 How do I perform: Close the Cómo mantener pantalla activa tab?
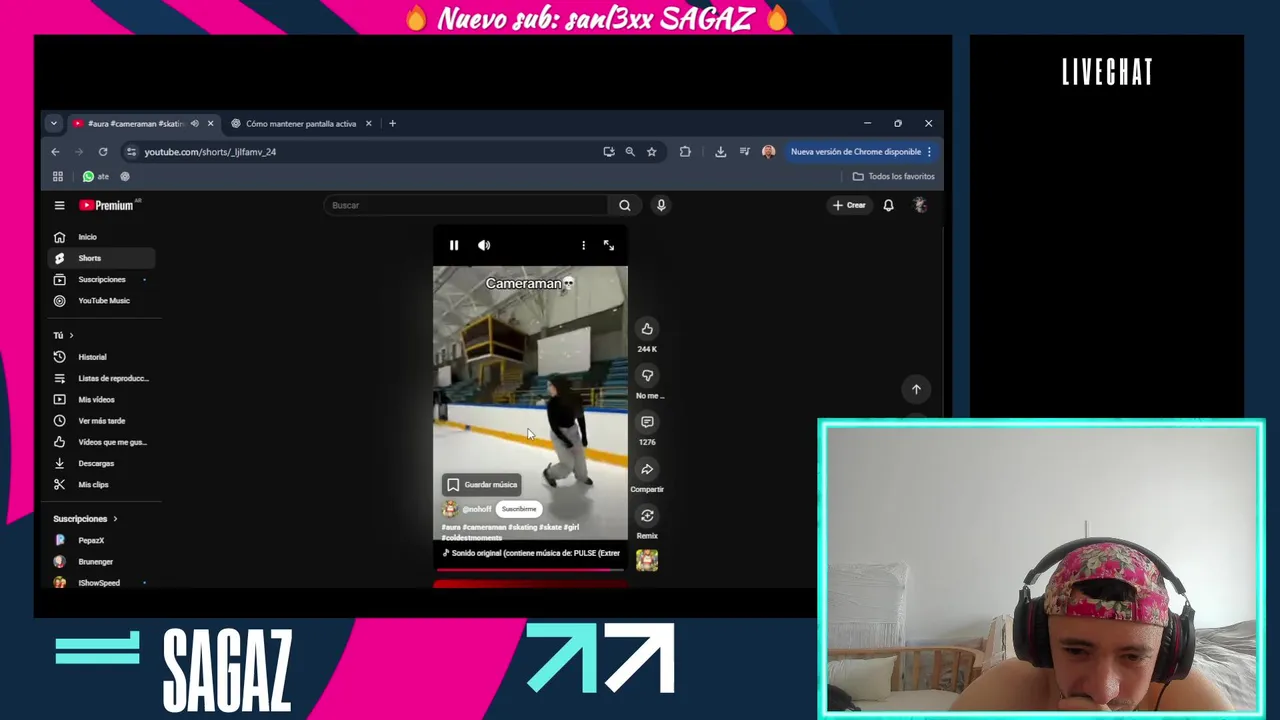tap(368, 124)
